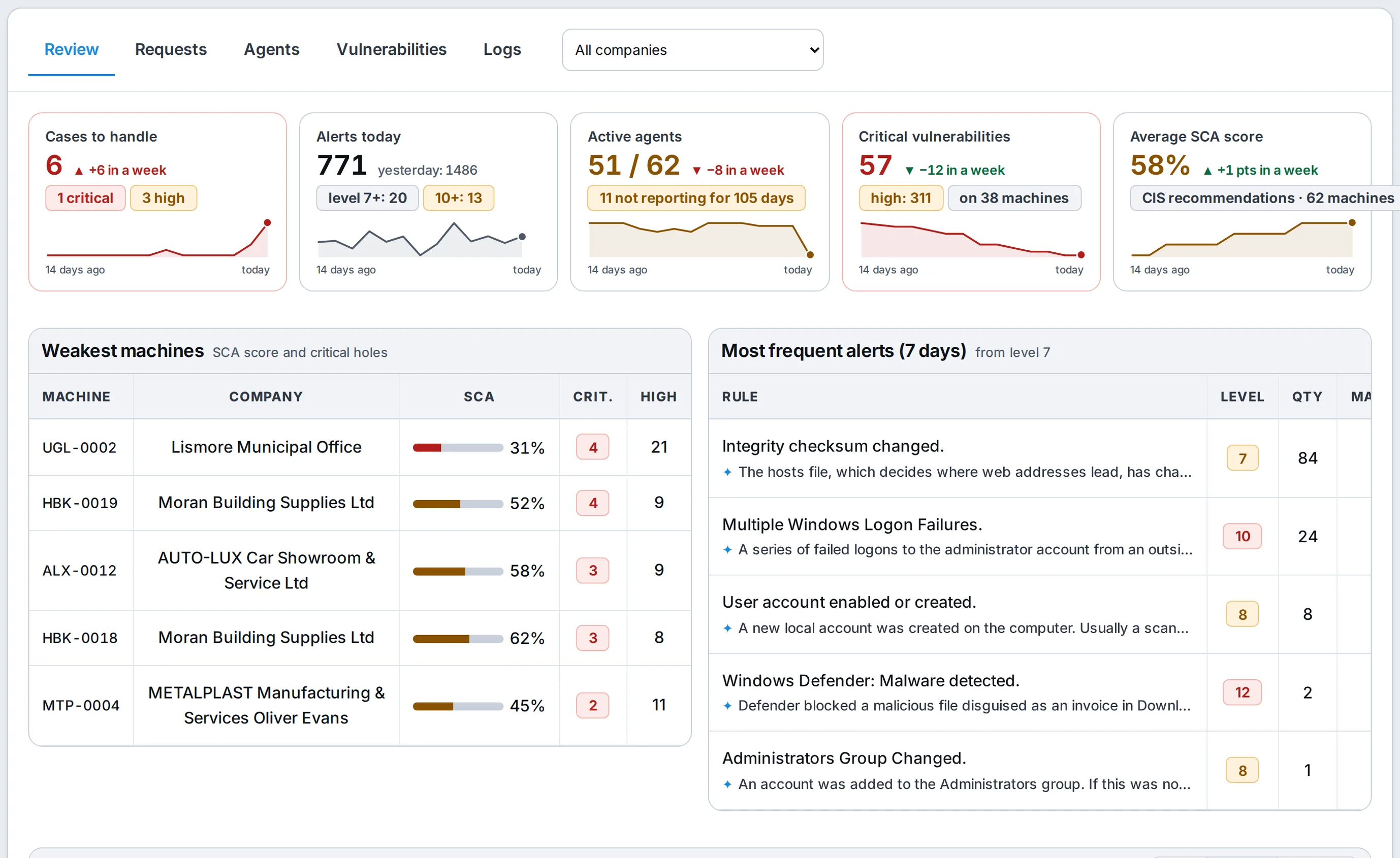Screen dimensions: 1400x858
Task: Open the Average SCA score sparkline chart
Action: pyautogui.click(x=1242, y=239)
